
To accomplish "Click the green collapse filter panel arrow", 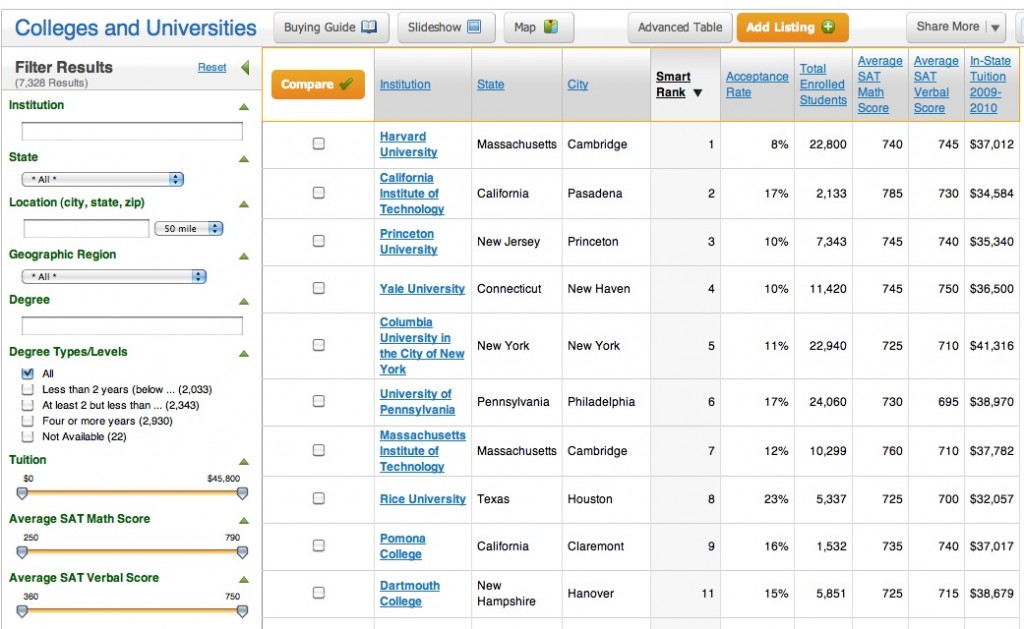I will (245, 68).
